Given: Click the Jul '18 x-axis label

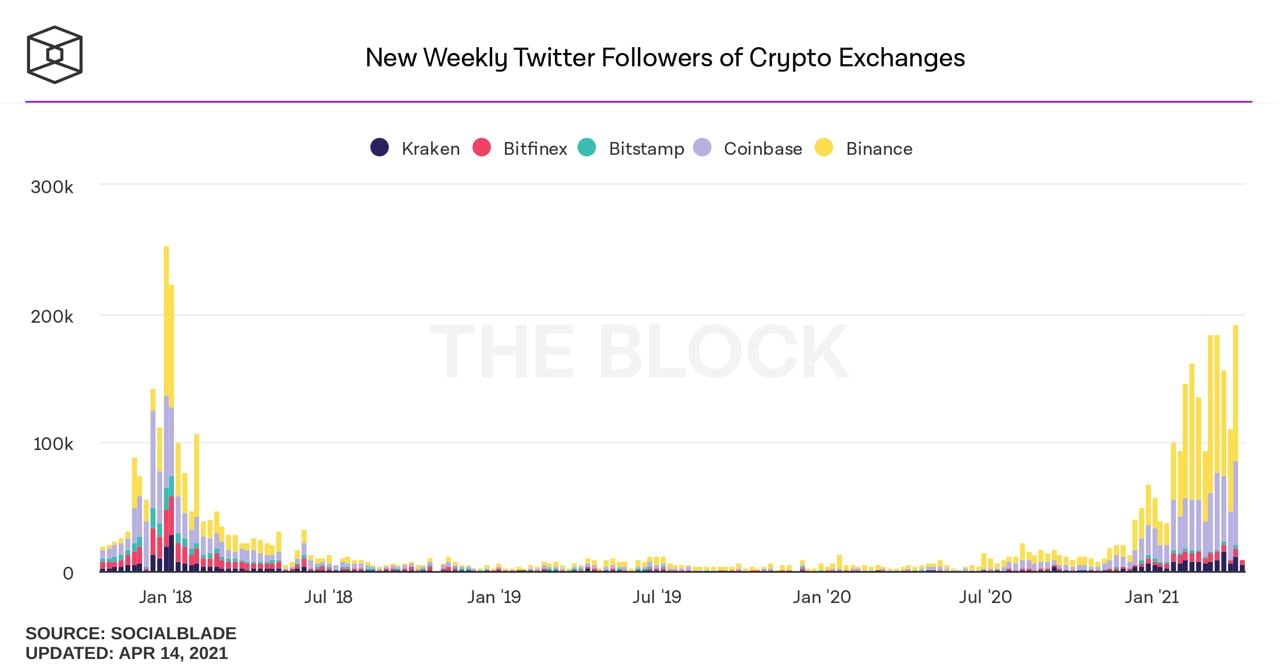Looking at the screenshot, I should [328, 598].
